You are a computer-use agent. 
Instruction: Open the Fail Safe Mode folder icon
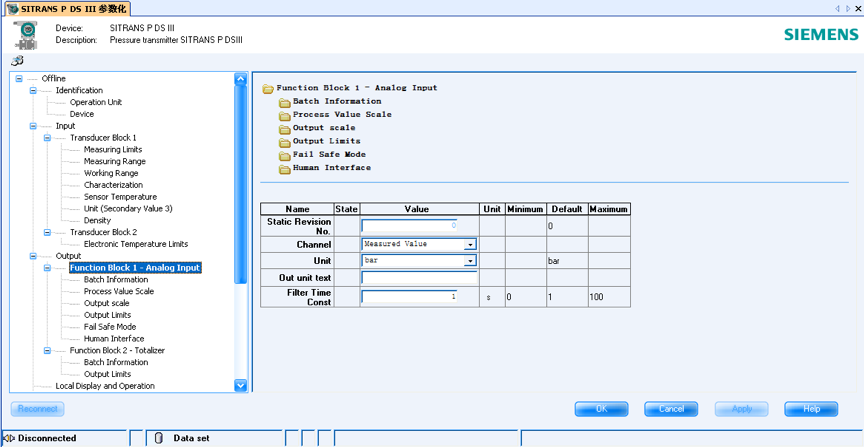tap(284, 155)
